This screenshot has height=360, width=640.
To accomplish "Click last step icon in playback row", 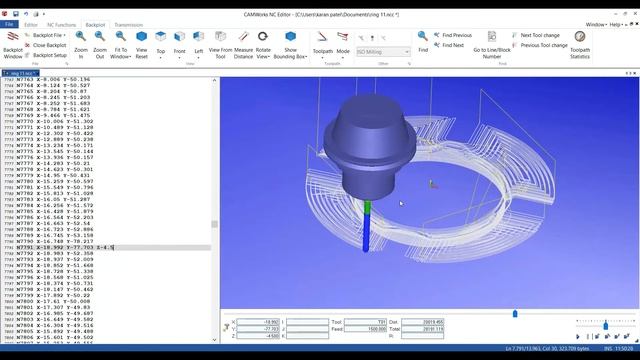I will pos(627,336).
